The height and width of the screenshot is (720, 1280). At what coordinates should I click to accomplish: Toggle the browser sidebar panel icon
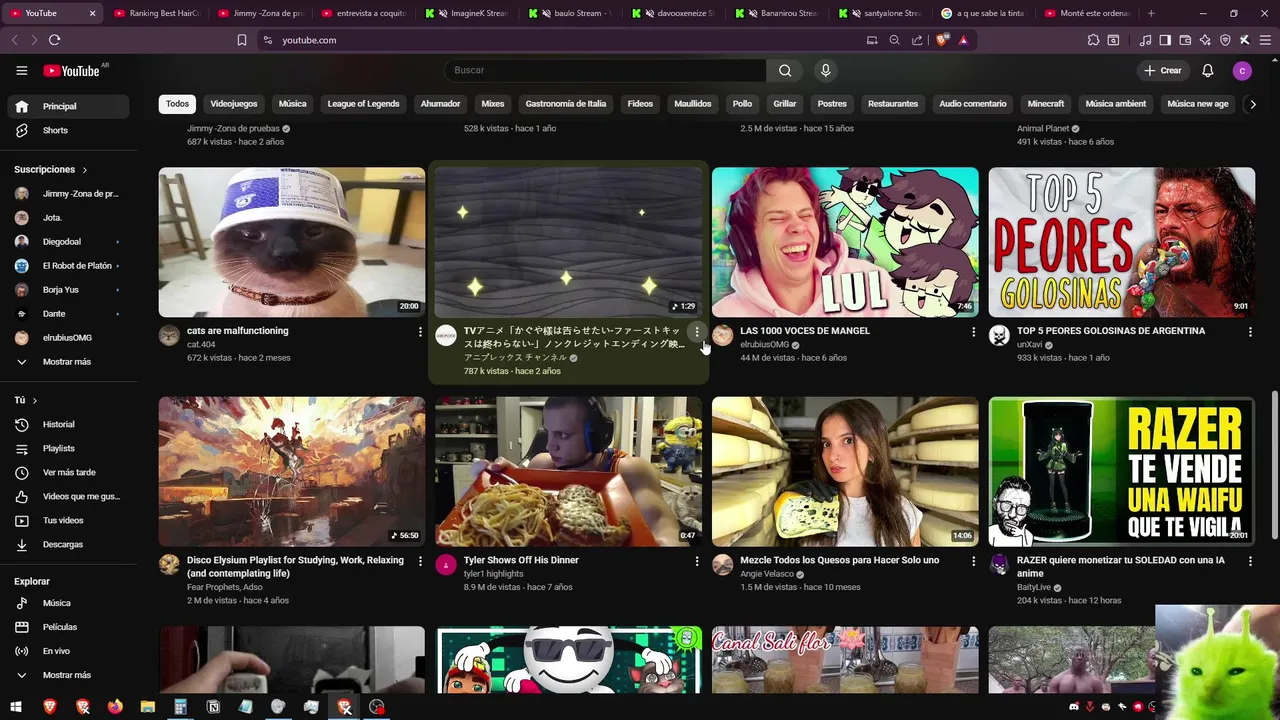point(1165,40)
